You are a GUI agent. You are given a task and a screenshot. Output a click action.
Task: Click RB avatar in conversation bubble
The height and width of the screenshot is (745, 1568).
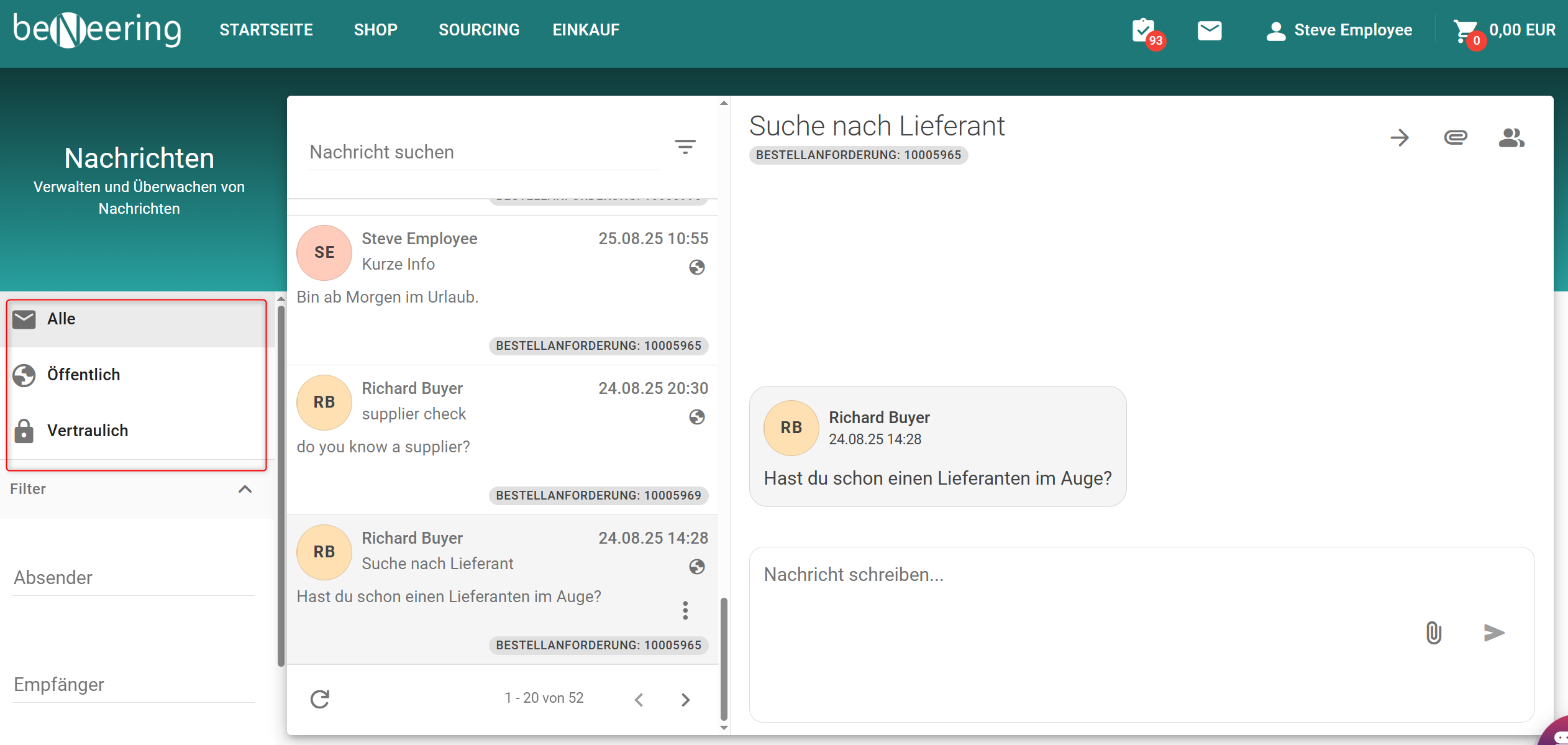791,427
